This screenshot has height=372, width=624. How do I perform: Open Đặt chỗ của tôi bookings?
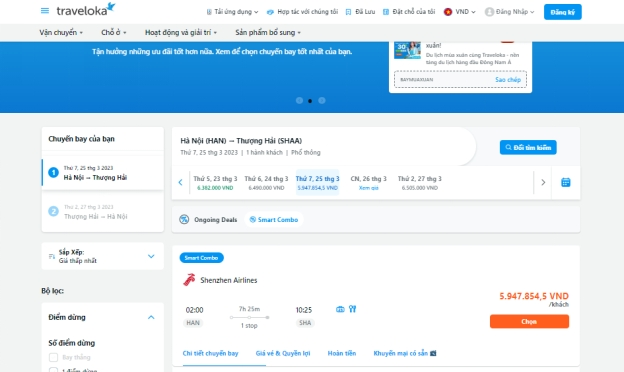coord(413,12)
